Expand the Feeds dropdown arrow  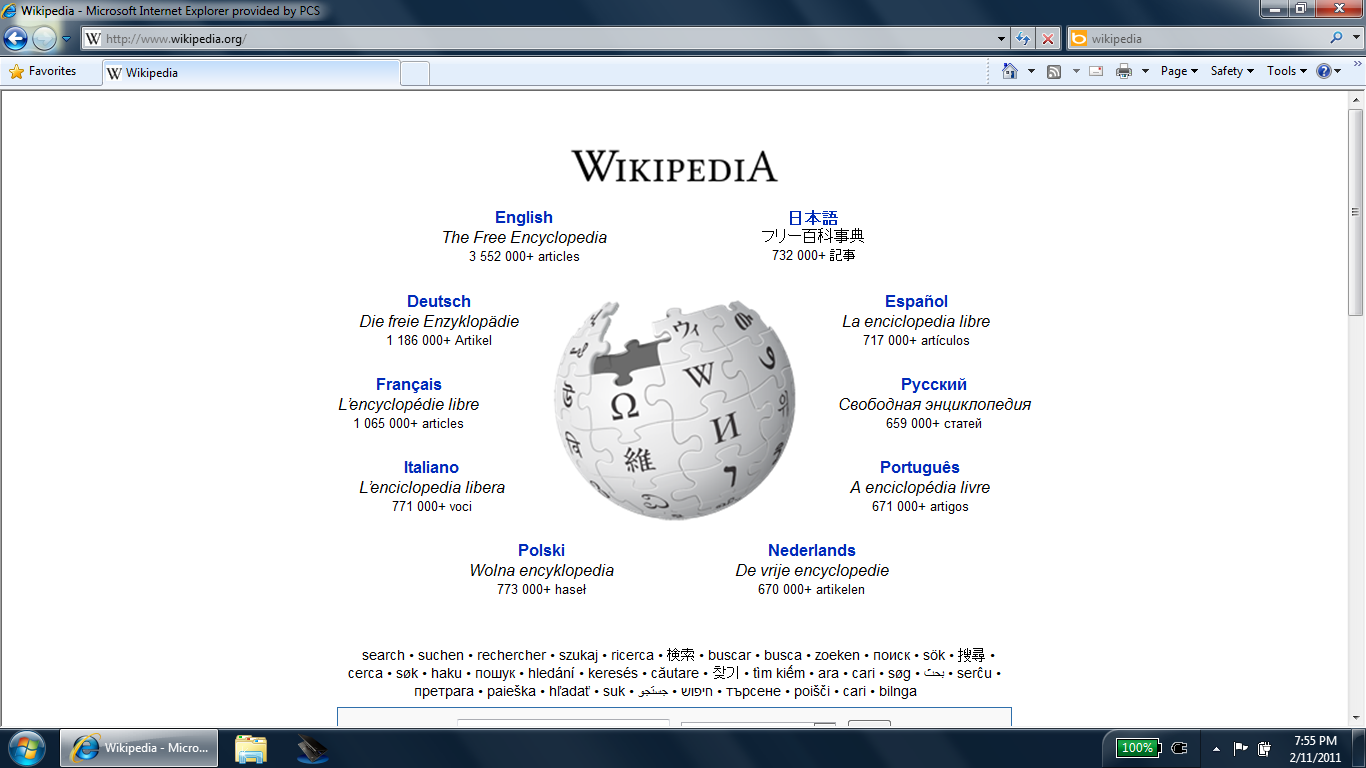click(1076, 71)
